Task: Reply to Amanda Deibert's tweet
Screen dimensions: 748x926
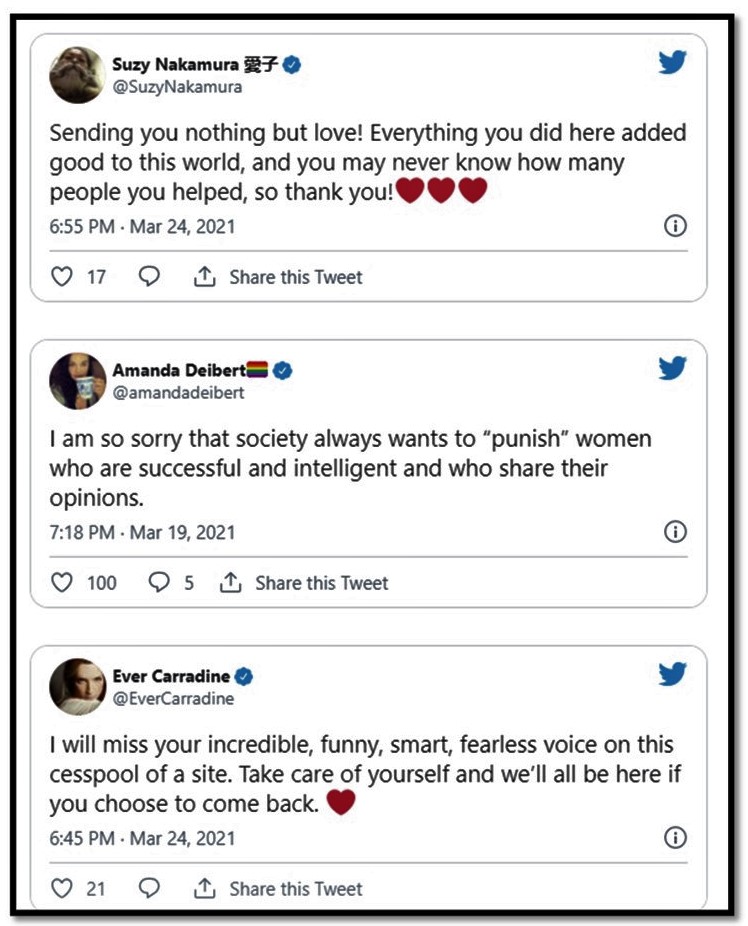Action: point(159,583)
